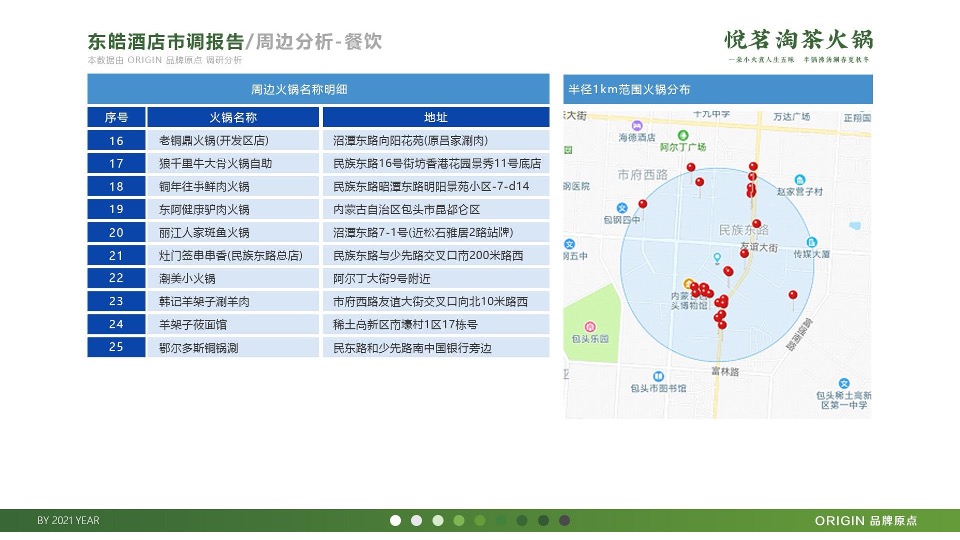
Task: Click the 传媒大厦 map marker icon
Action: tap(811, 242)
